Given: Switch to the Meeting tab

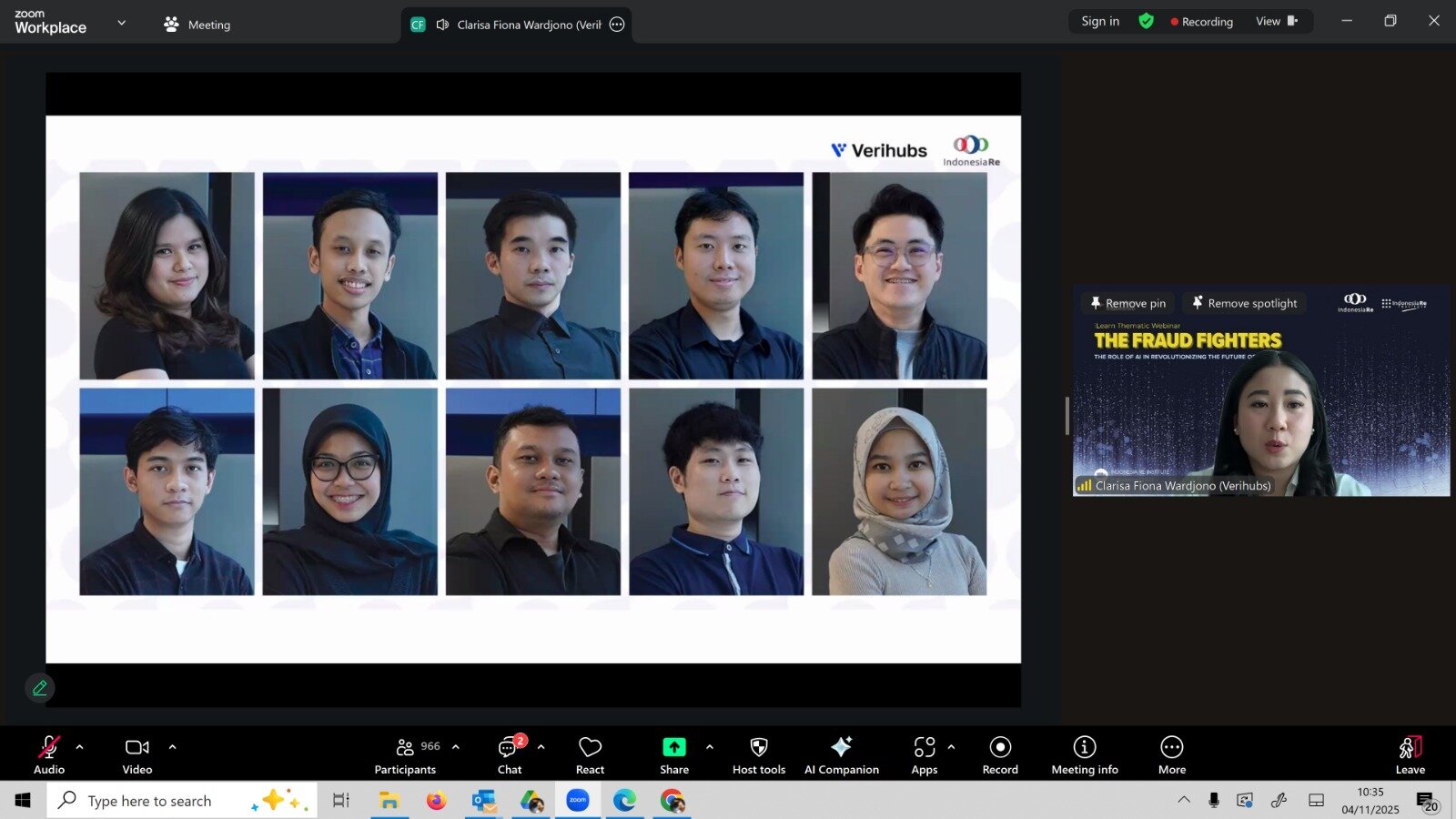Looking at the screenshot, I should (x=197, y=25).
